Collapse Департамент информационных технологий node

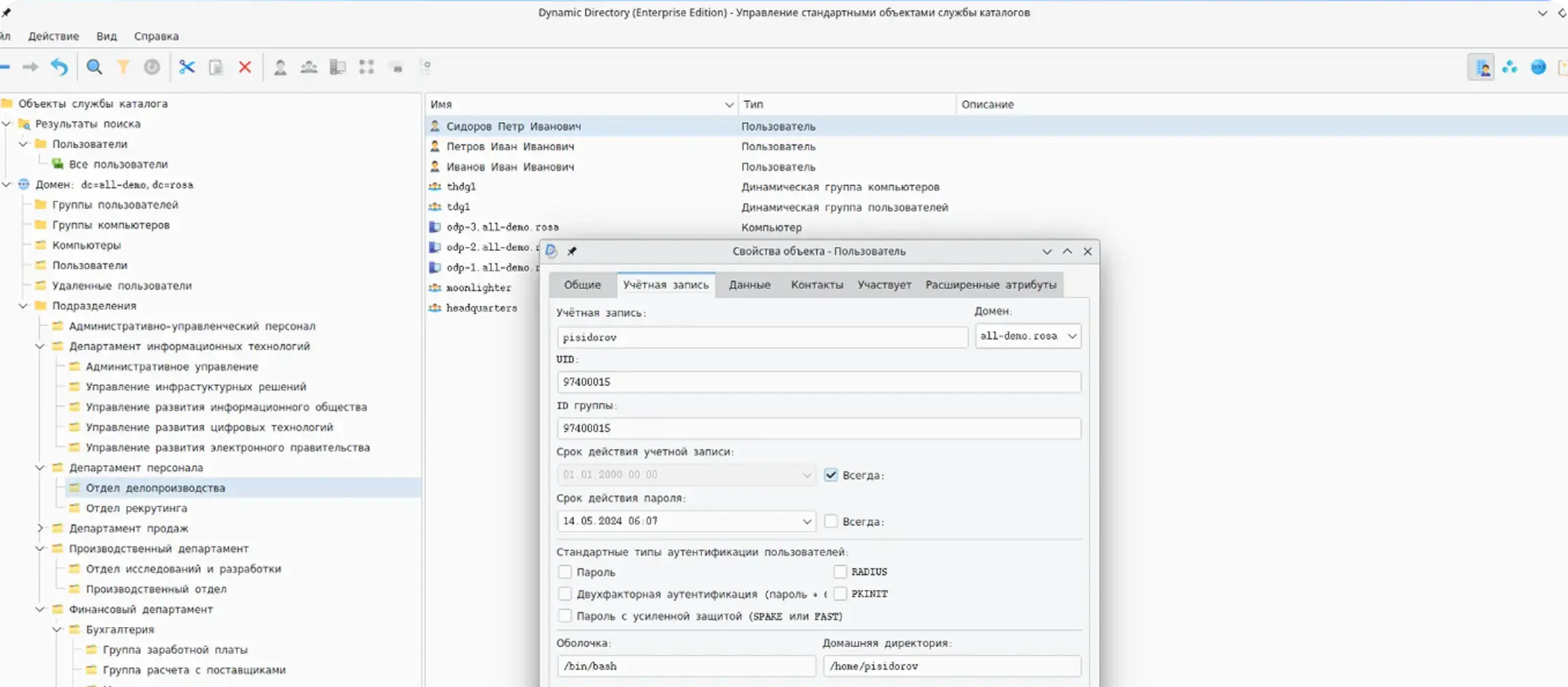tap(40, 346)
